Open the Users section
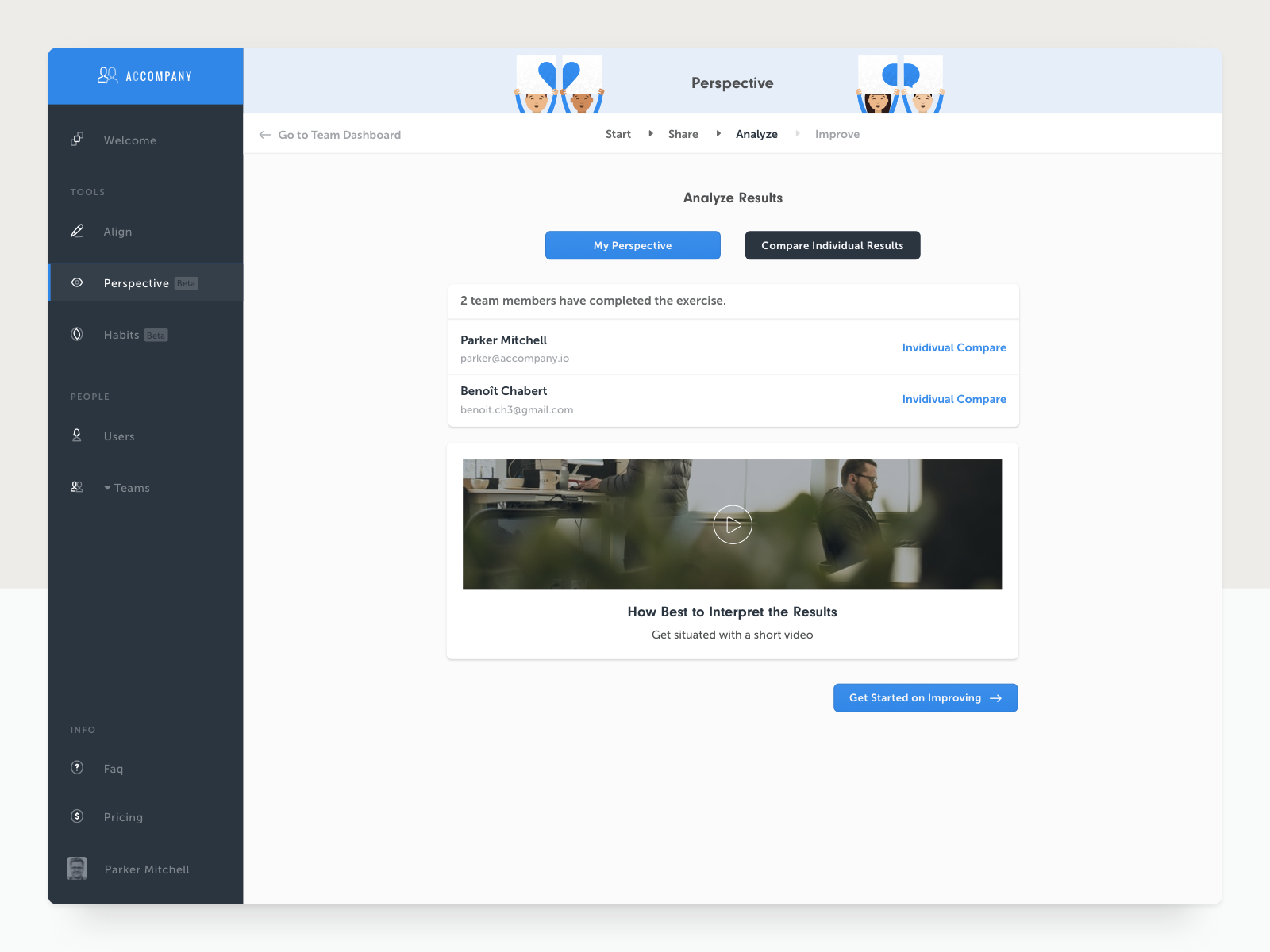Viewport: 1270px width, 952px height. coord(119,436)
